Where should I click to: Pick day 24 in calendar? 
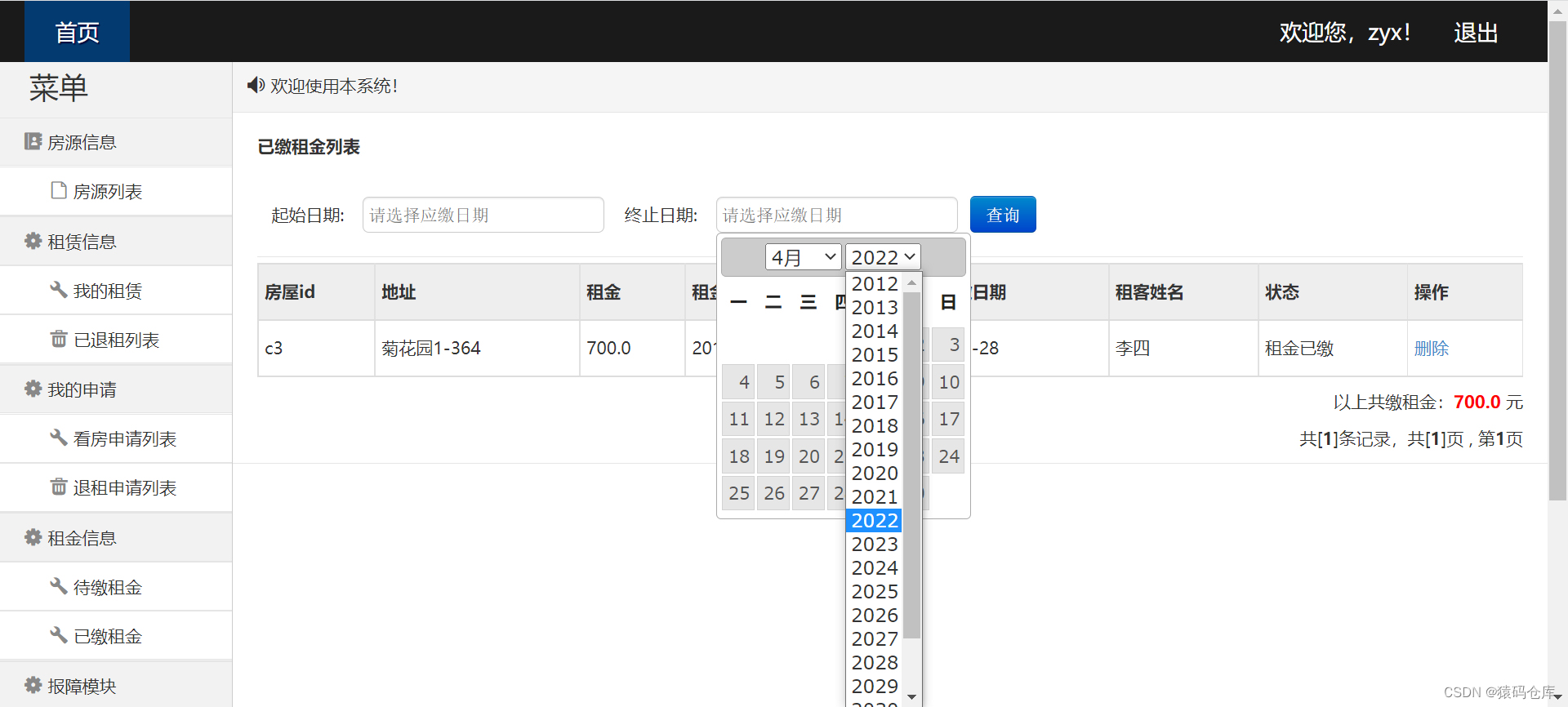coord(948,456)
